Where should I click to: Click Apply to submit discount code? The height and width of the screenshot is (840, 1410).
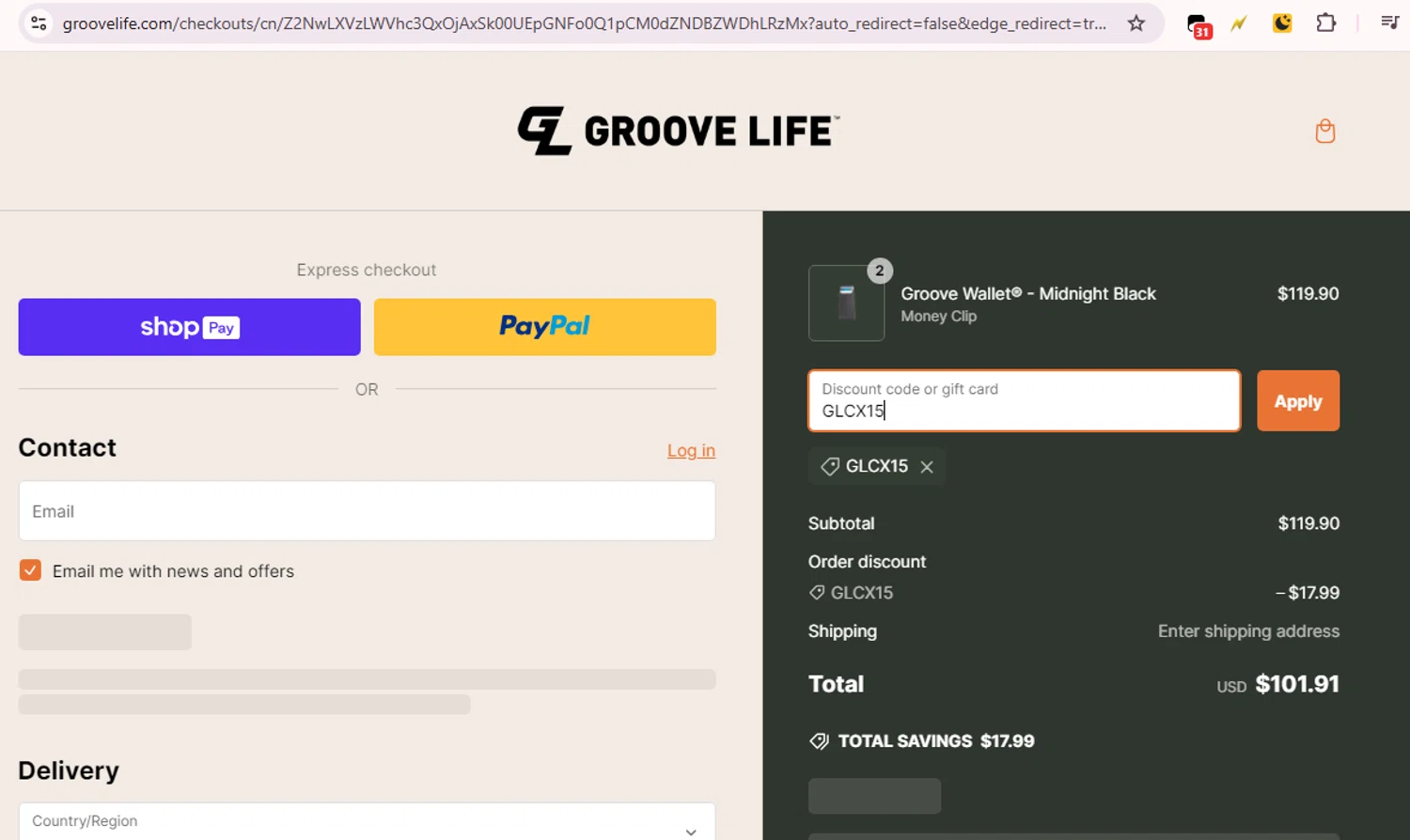point(1298,401)
